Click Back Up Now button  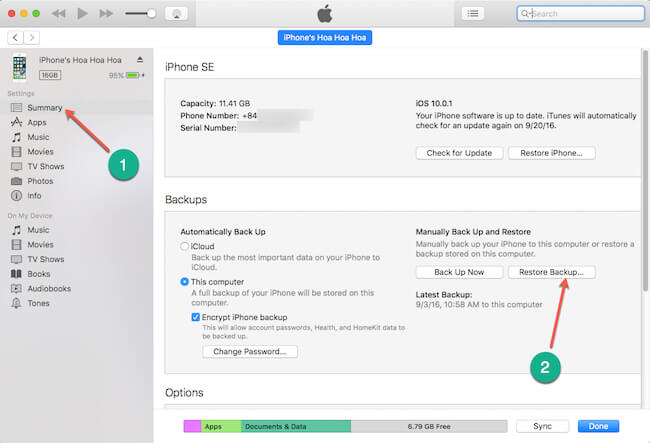459,272
